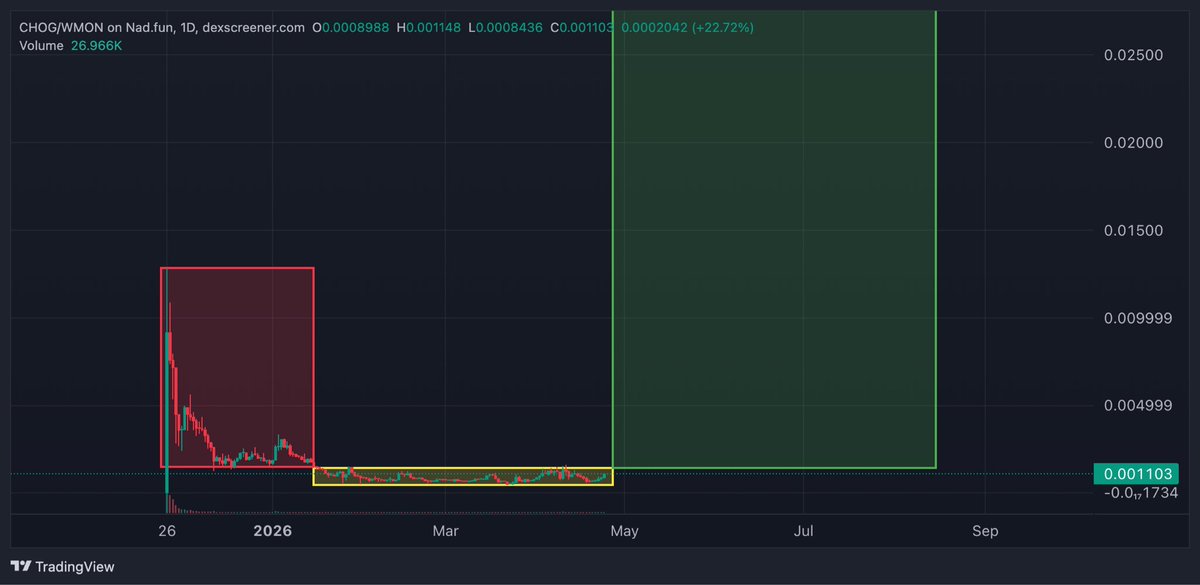The width and height of the screenshot is (1200, 585).
Task: Click the 0.02000 price axis label
Action: pyautogui.click(x=1133, y=143)
